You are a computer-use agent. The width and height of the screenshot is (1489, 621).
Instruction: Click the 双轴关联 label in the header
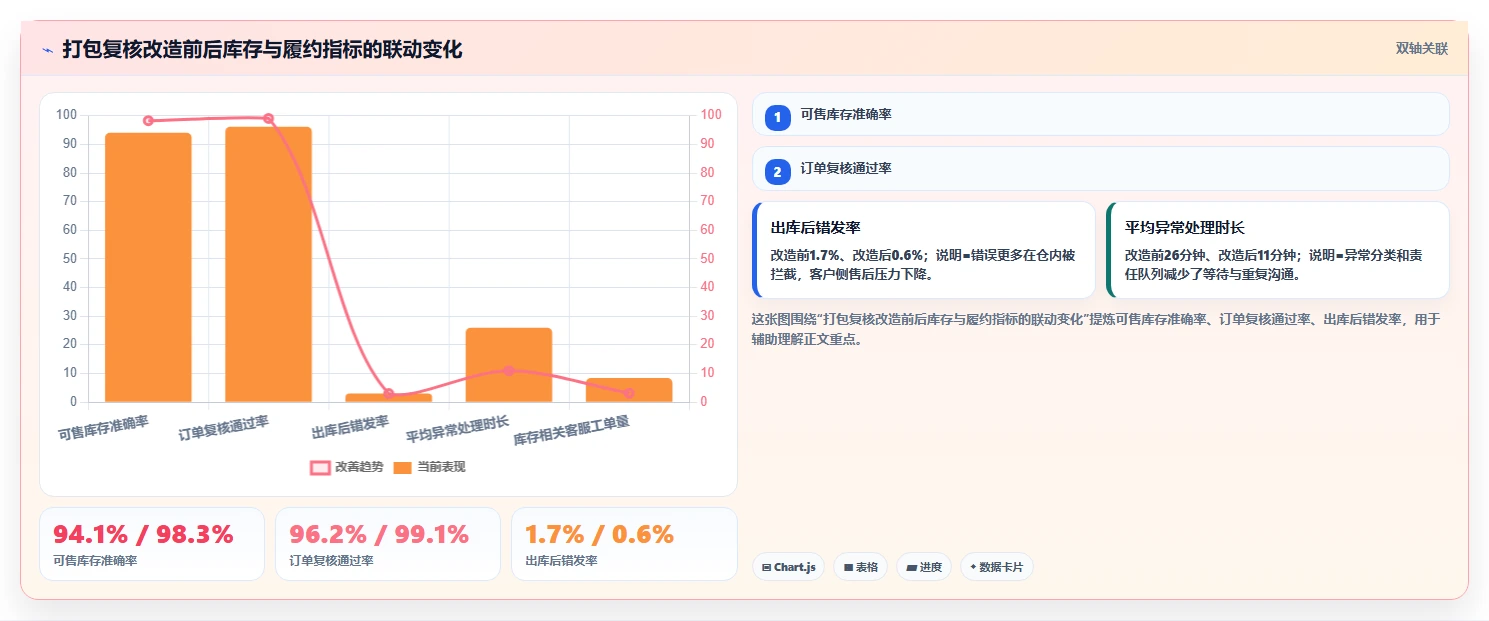(1421, 48)
